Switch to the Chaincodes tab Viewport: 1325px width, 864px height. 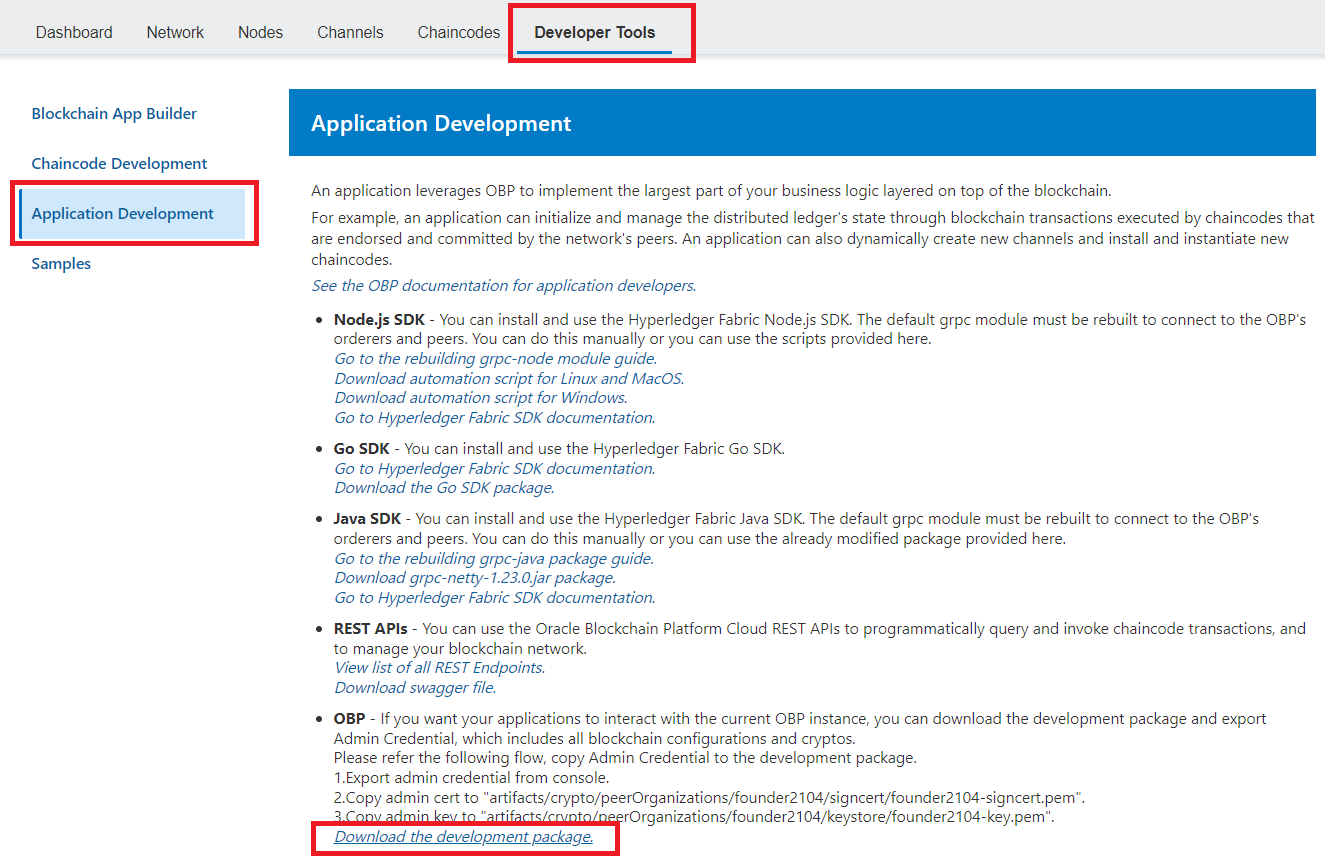[x=457, y=32]
